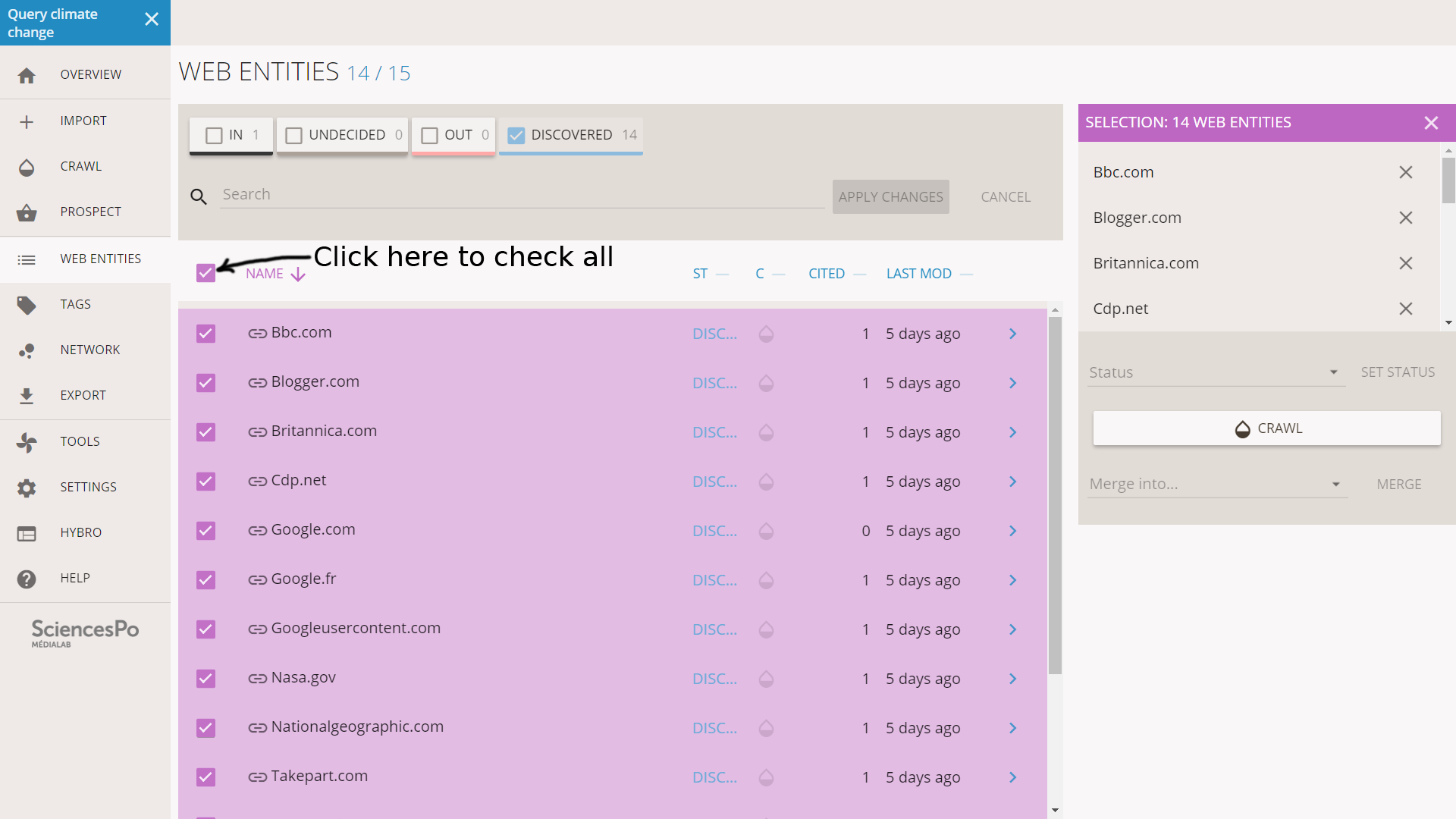Click the crawl droplet icon in Blogger.com row

766,383
